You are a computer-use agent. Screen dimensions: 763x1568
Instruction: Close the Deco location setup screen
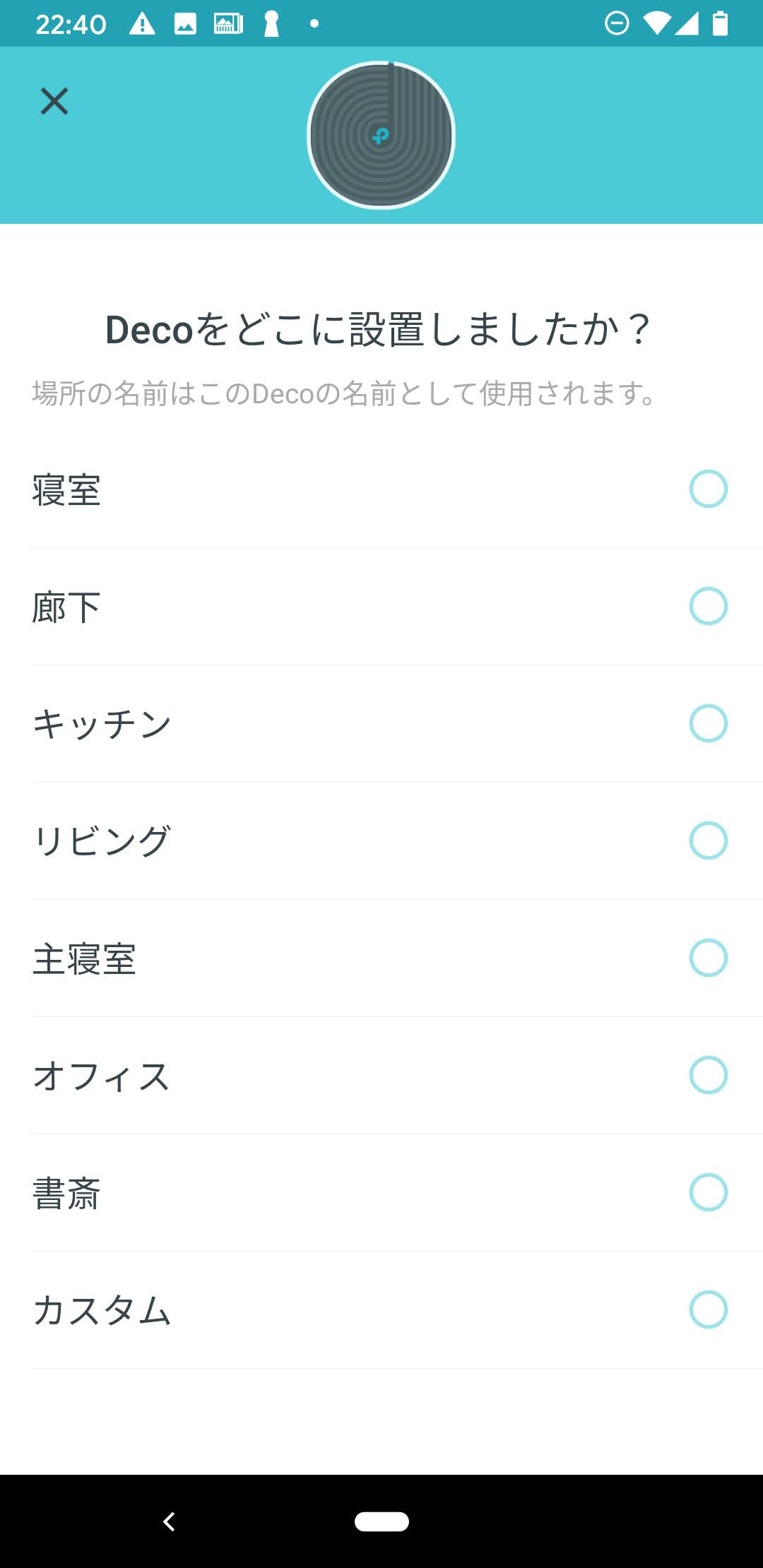54,101
